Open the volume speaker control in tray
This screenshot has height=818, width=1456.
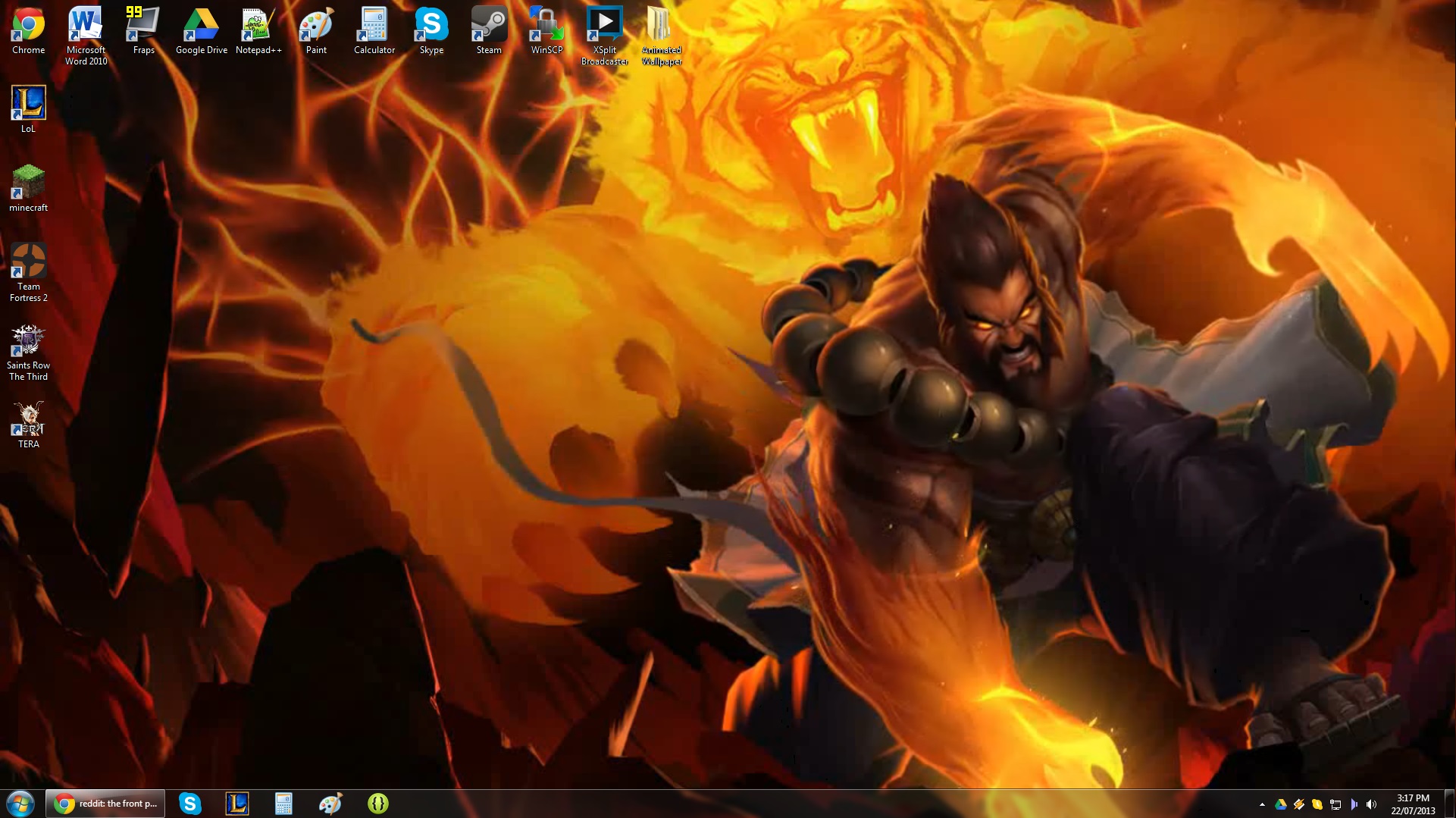point(1372,804)
